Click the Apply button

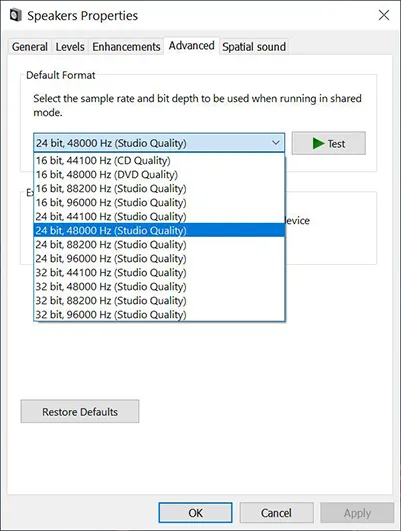357,513
